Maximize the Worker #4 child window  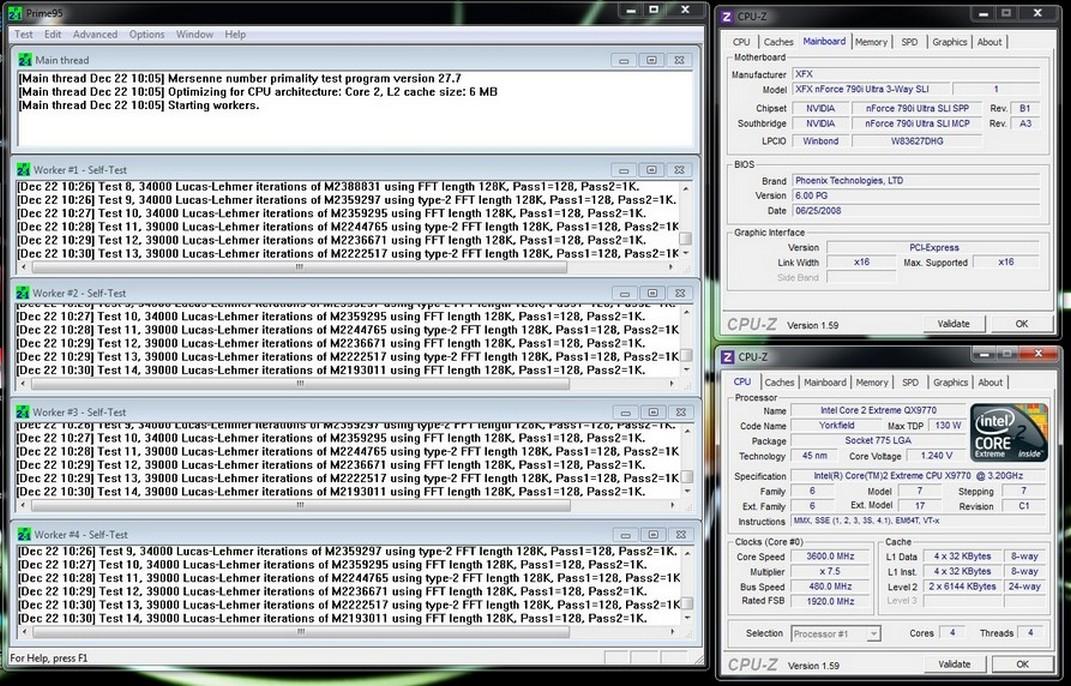point(654,535)
